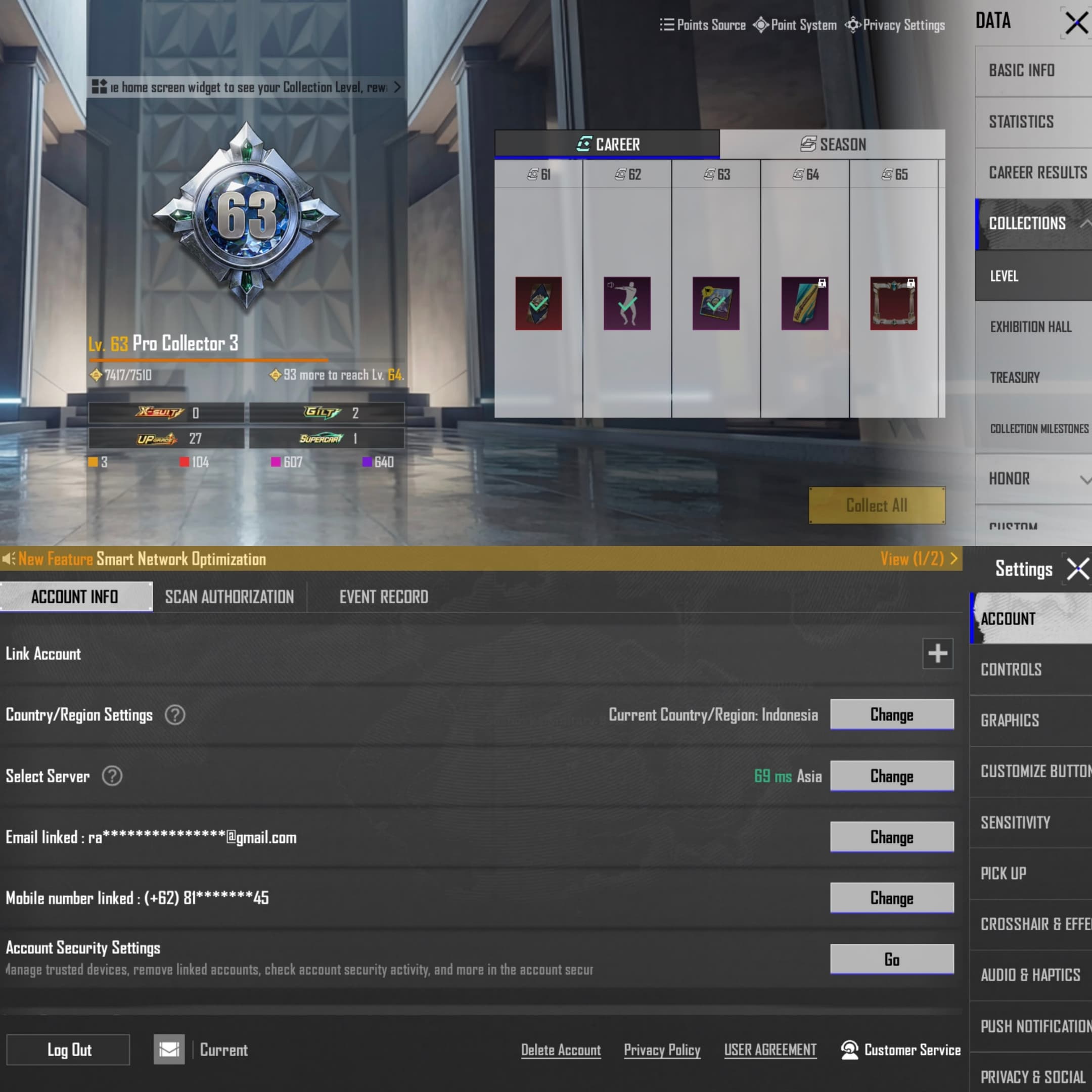This screenshot has height=1092, width=1092.
Task: Open Privacy Policy link
Action: 662,1050
